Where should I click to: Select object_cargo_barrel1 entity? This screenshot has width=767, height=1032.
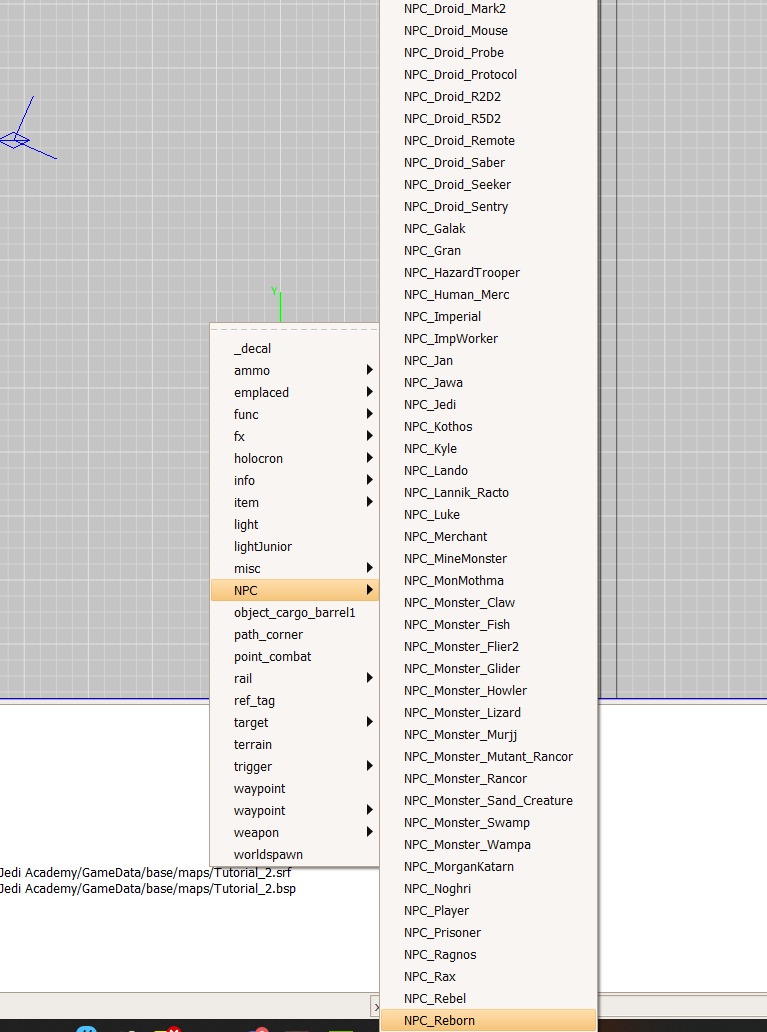[294, 613]
